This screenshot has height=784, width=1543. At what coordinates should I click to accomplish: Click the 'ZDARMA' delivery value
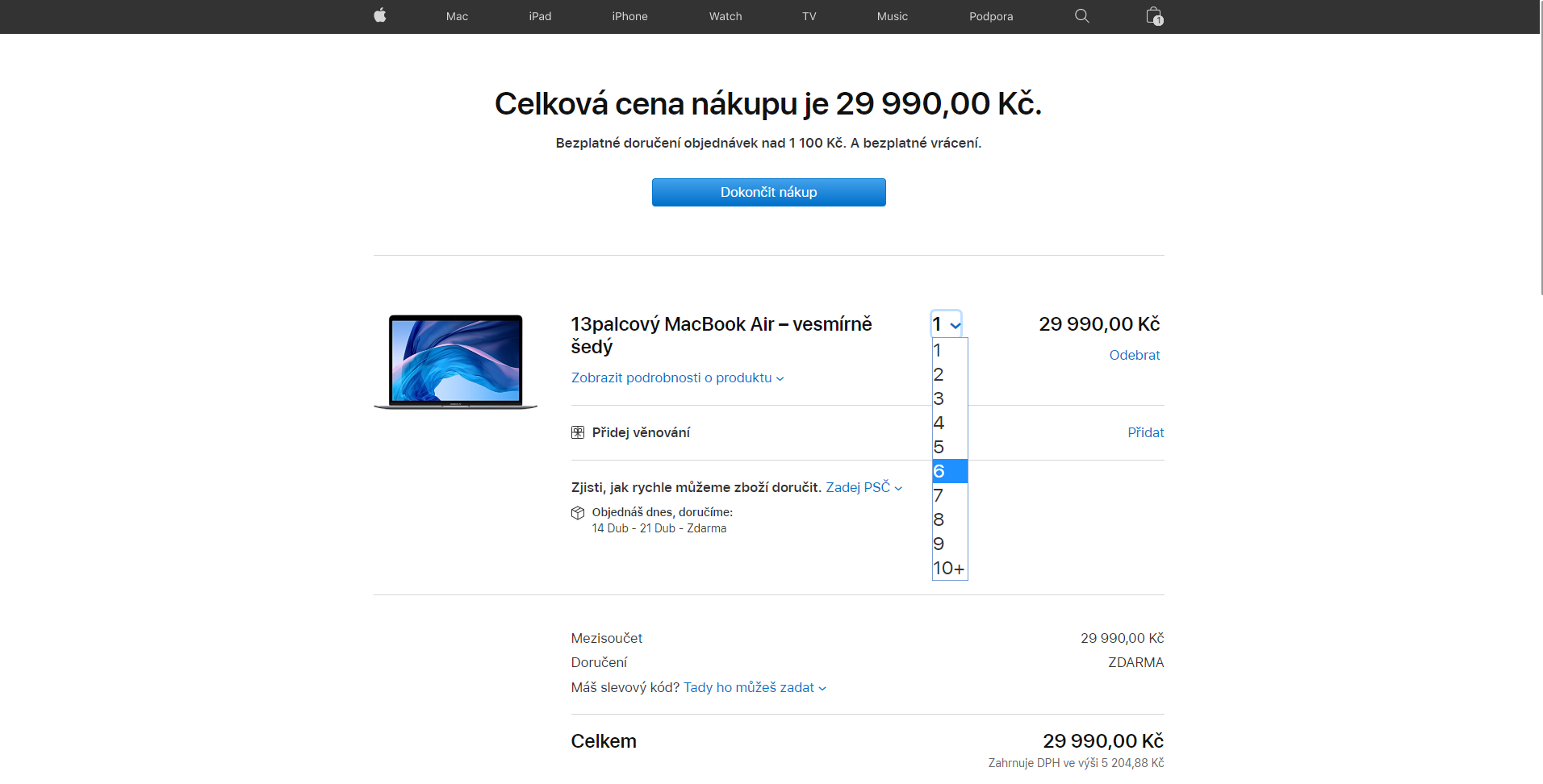click(x=1135, y=662)
